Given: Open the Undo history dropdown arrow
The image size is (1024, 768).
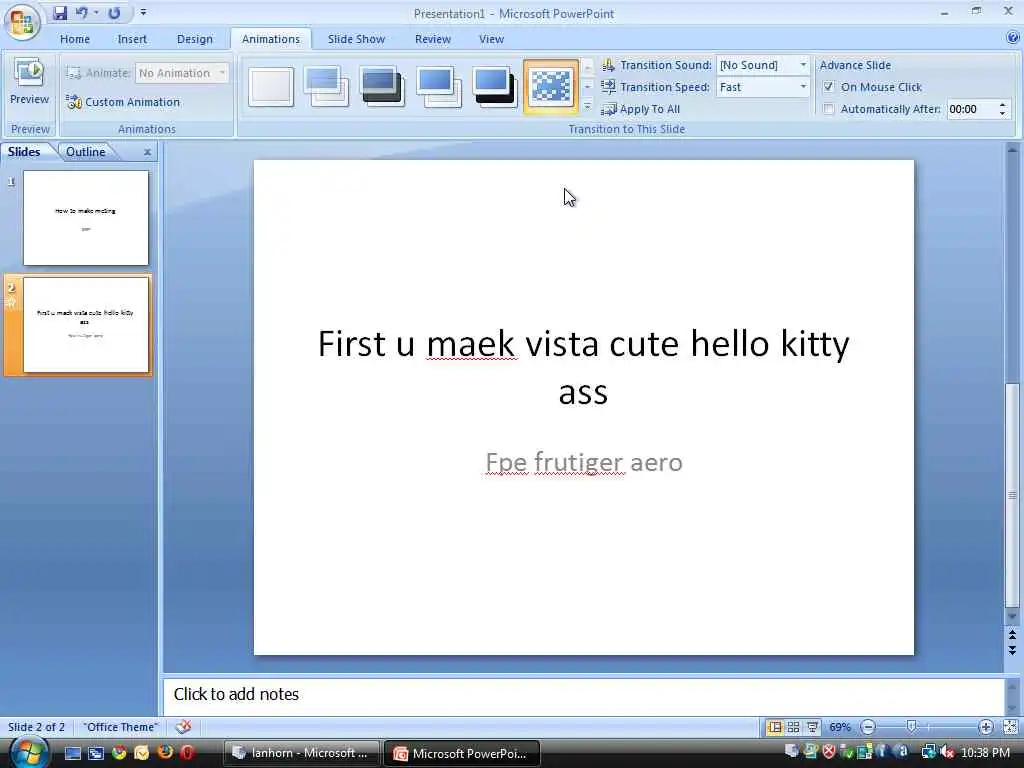Looking at the screenshot, I should (x=96, y=13).
